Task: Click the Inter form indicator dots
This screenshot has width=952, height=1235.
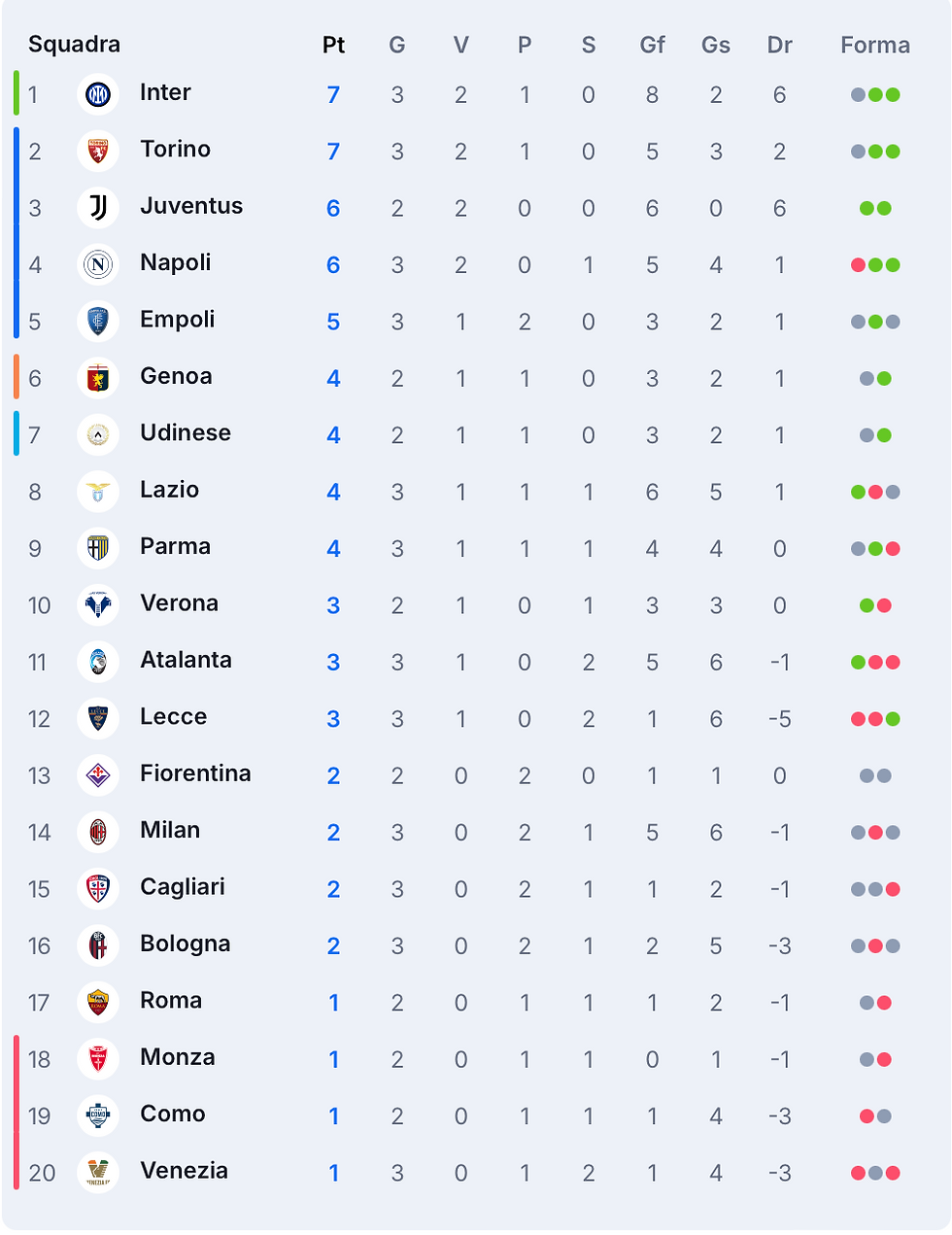Action: pos(875,95)
